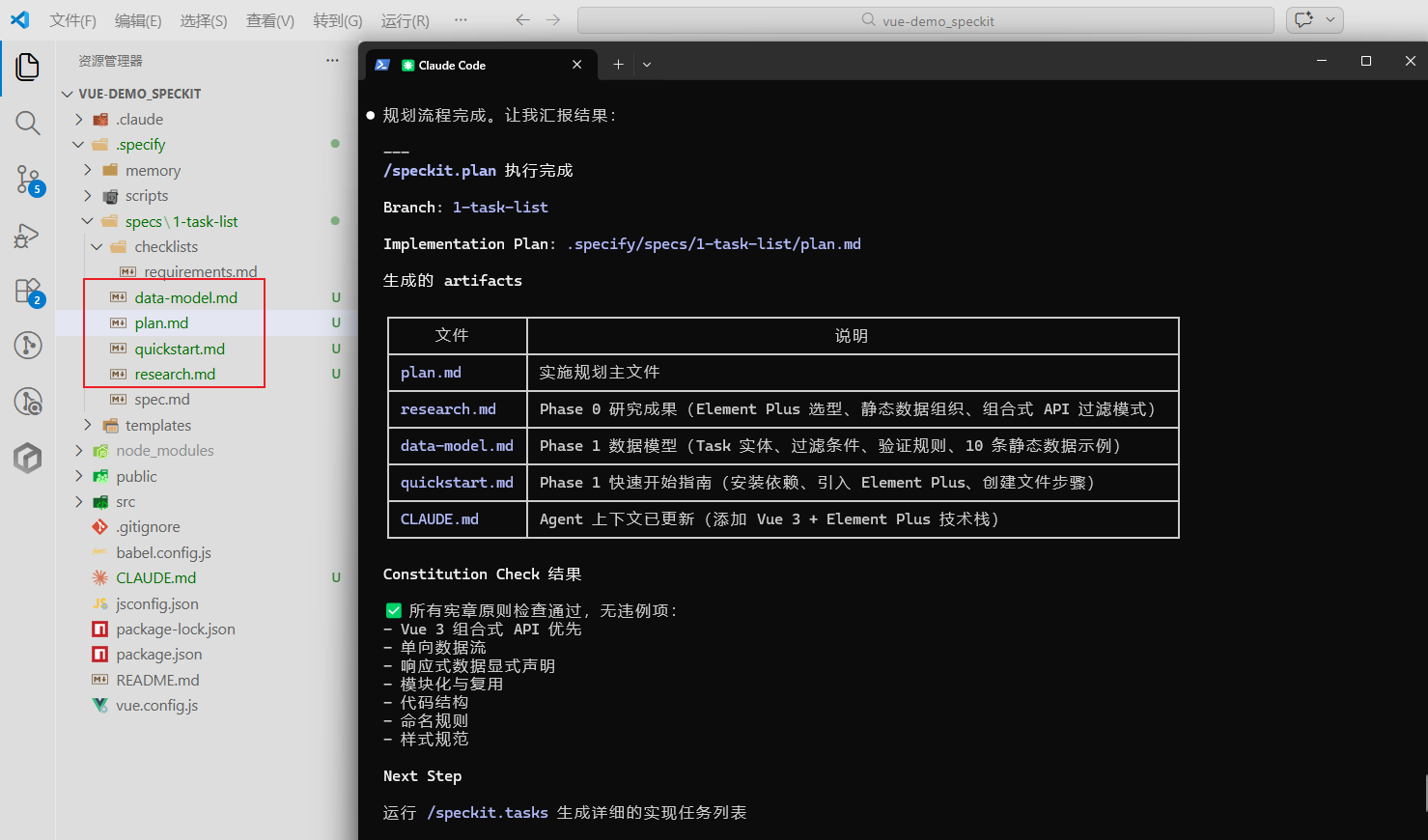
Task: Close the Claude Code terminal tab
Action: coord(577,65)
